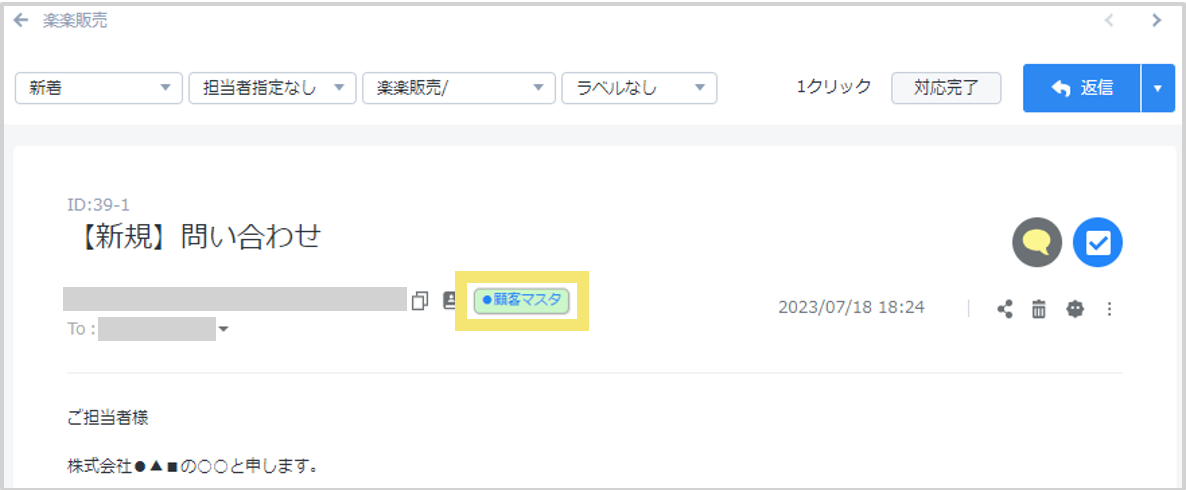
Task: Open the 新着 status dropdown
Action: (x=99, y=88)
